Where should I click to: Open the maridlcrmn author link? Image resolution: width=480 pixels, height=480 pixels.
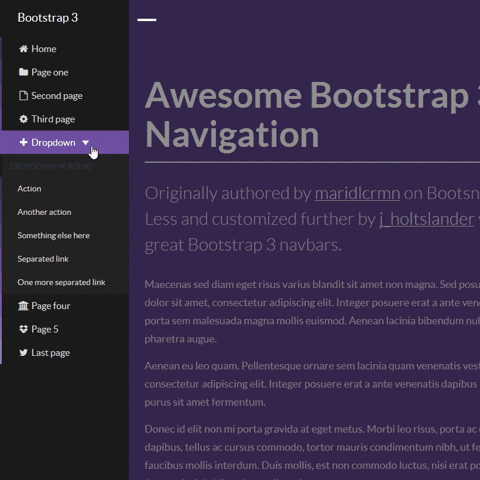(358, 193)
